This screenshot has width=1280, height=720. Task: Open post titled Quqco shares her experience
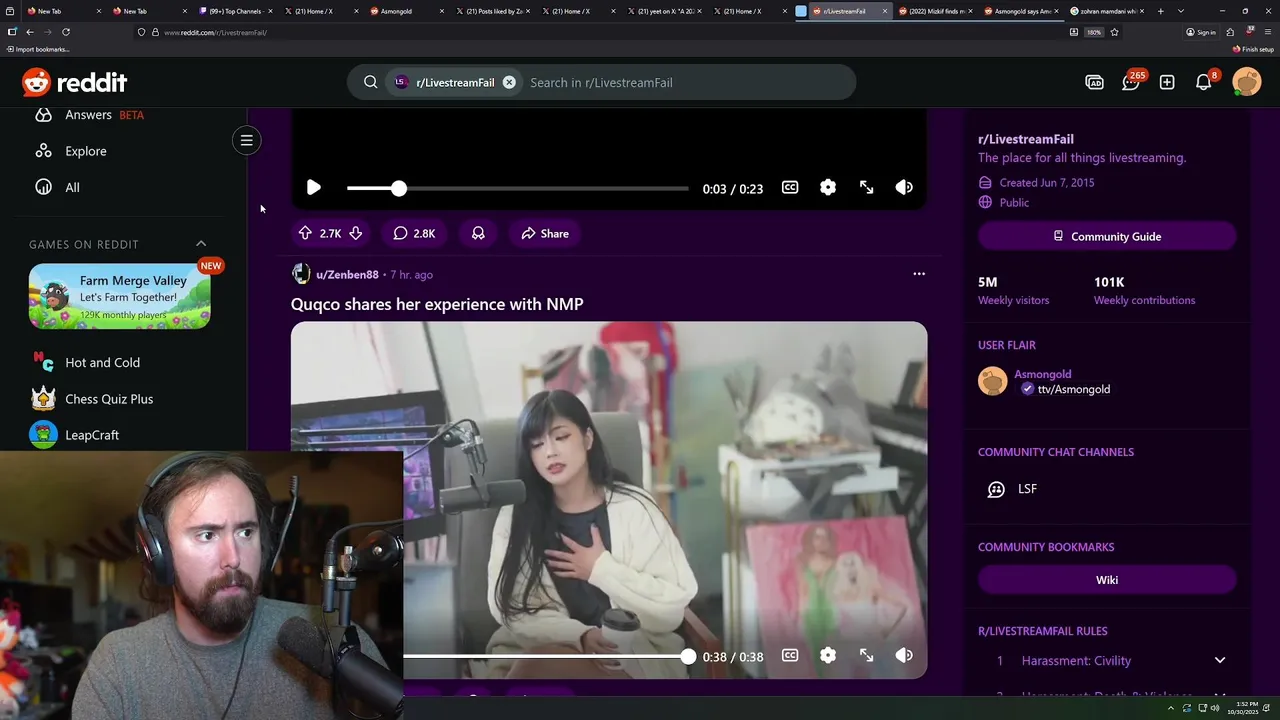click(437, 304)
